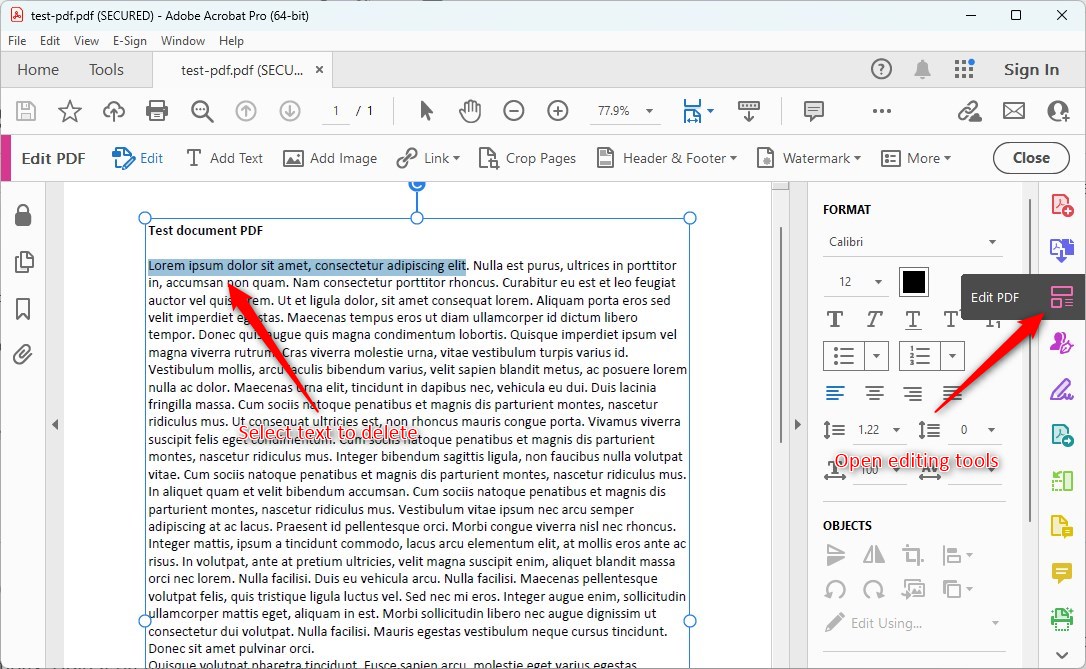Enable bulleted list formatting
This screenshot has width=1086, height=669.
point(843,356)
